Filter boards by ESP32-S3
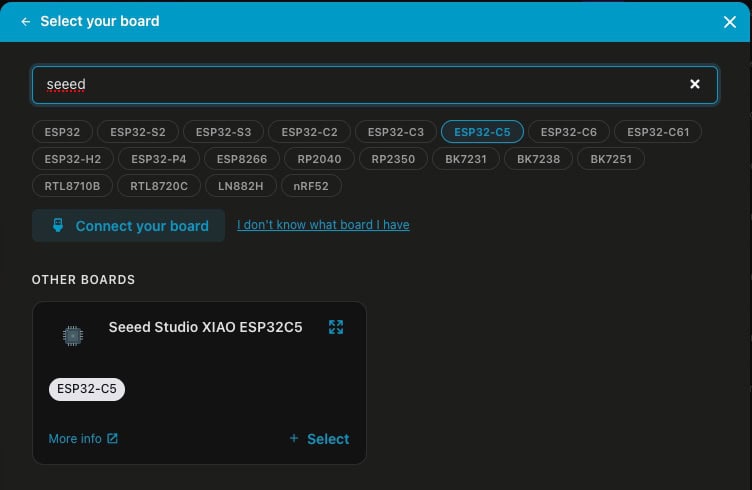This screenshot has width=752, height=490. (223, 132)
